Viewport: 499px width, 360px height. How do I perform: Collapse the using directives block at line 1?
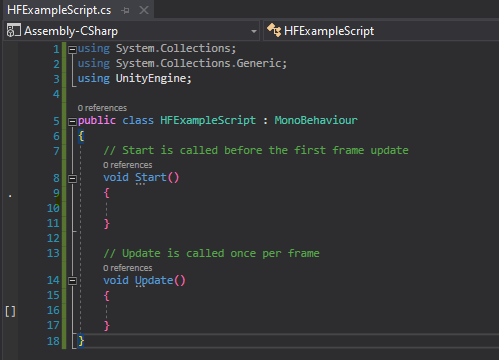(72, 50)
